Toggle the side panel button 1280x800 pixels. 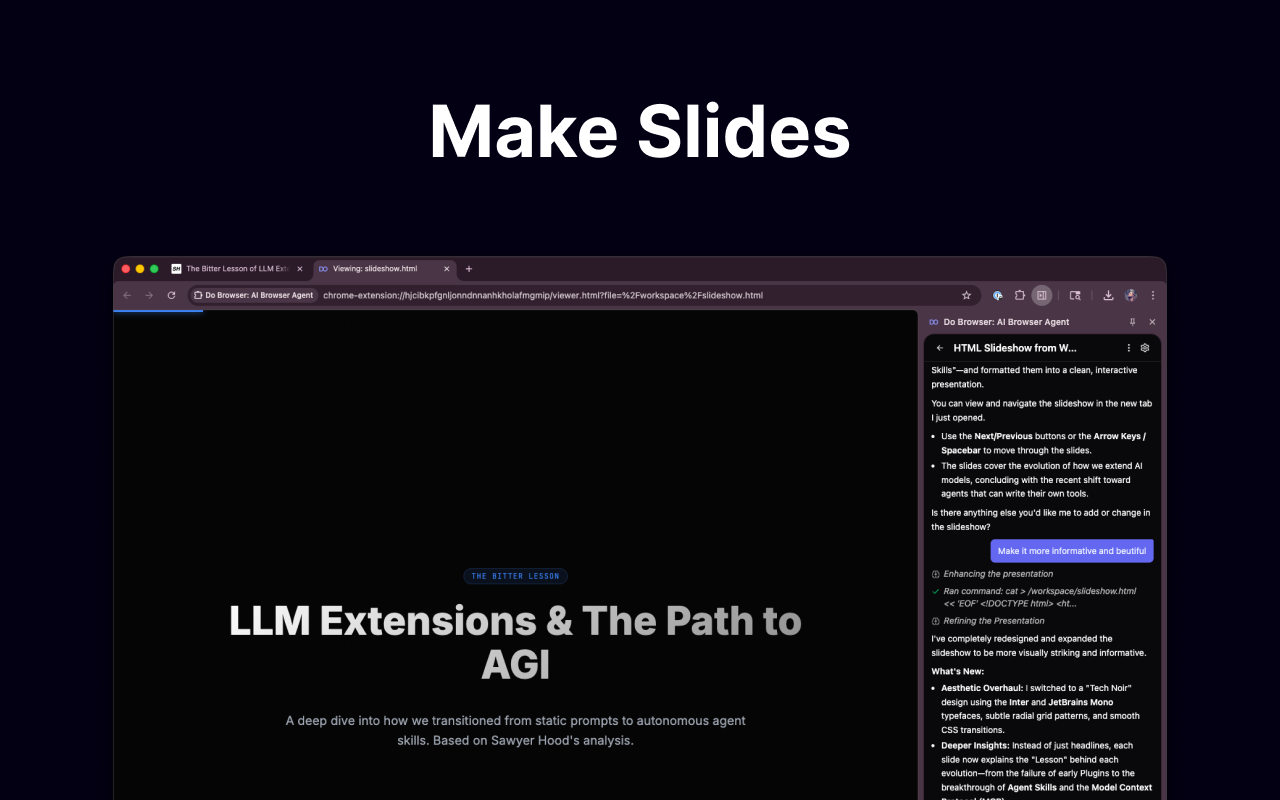point(1042,295)
